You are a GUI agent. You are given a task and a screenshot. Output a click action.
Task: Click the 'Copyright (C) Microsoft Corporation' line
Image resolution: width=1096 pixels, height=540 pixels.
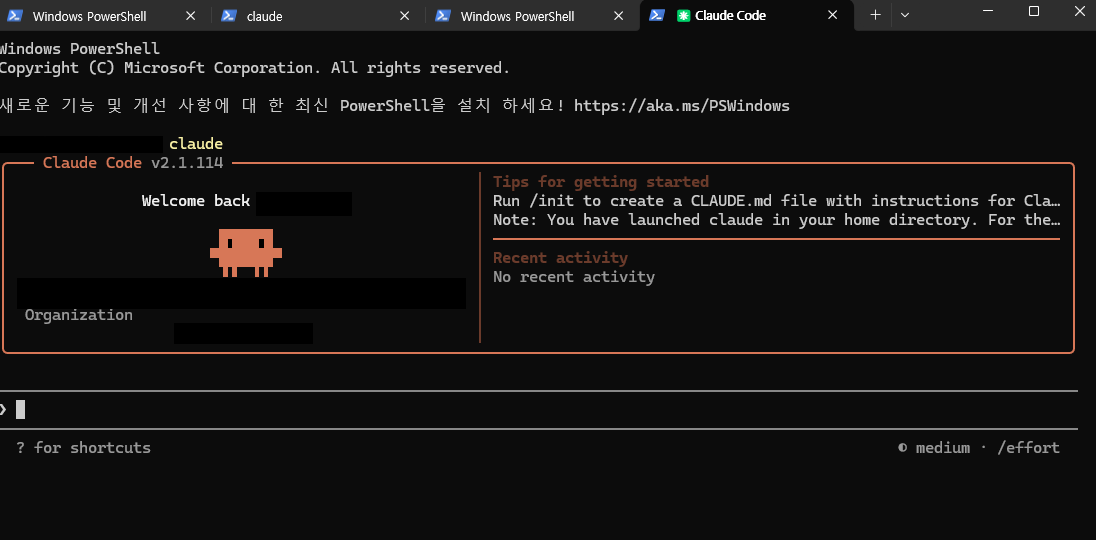254,68
